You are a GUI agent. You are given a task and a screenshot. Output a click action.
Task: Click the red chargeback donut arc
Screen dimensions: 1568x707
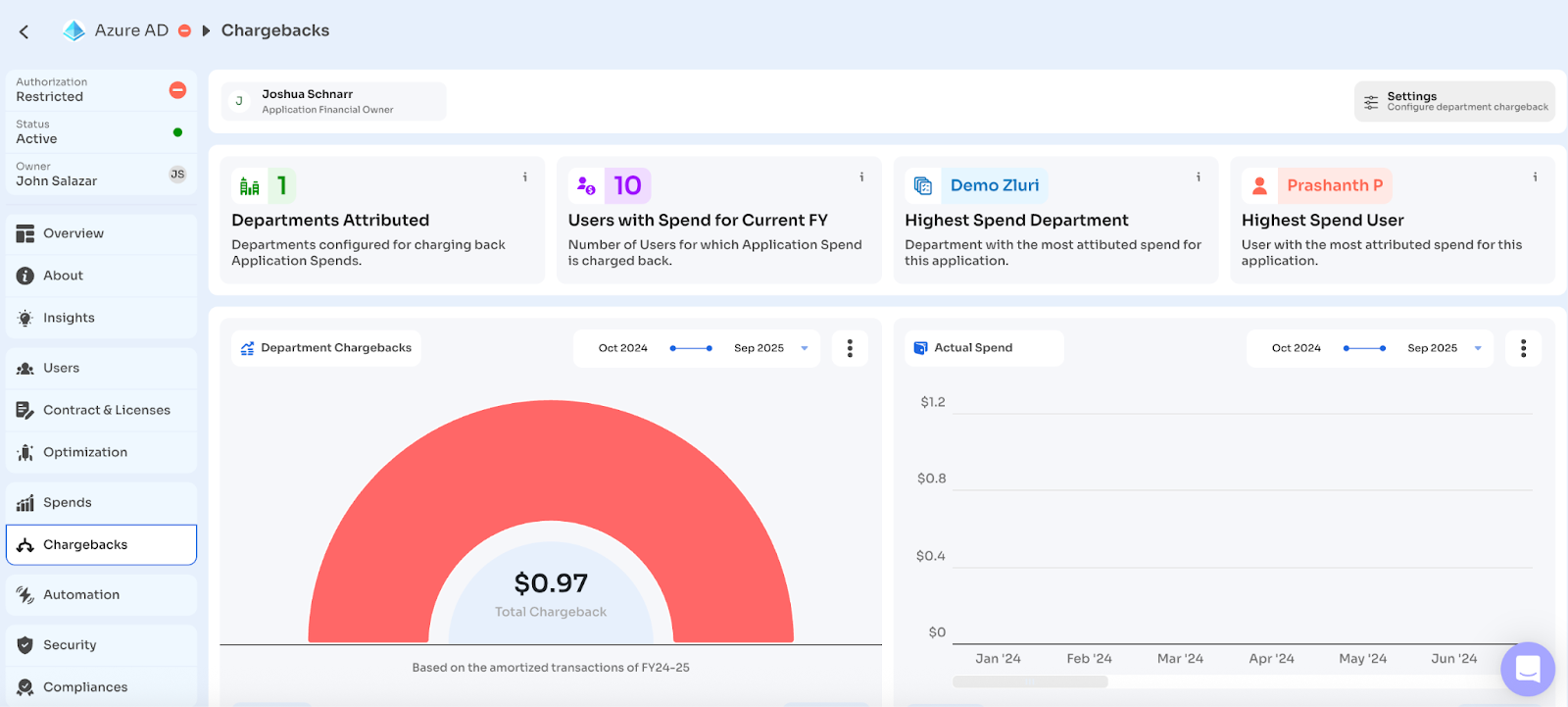point(551,459)
